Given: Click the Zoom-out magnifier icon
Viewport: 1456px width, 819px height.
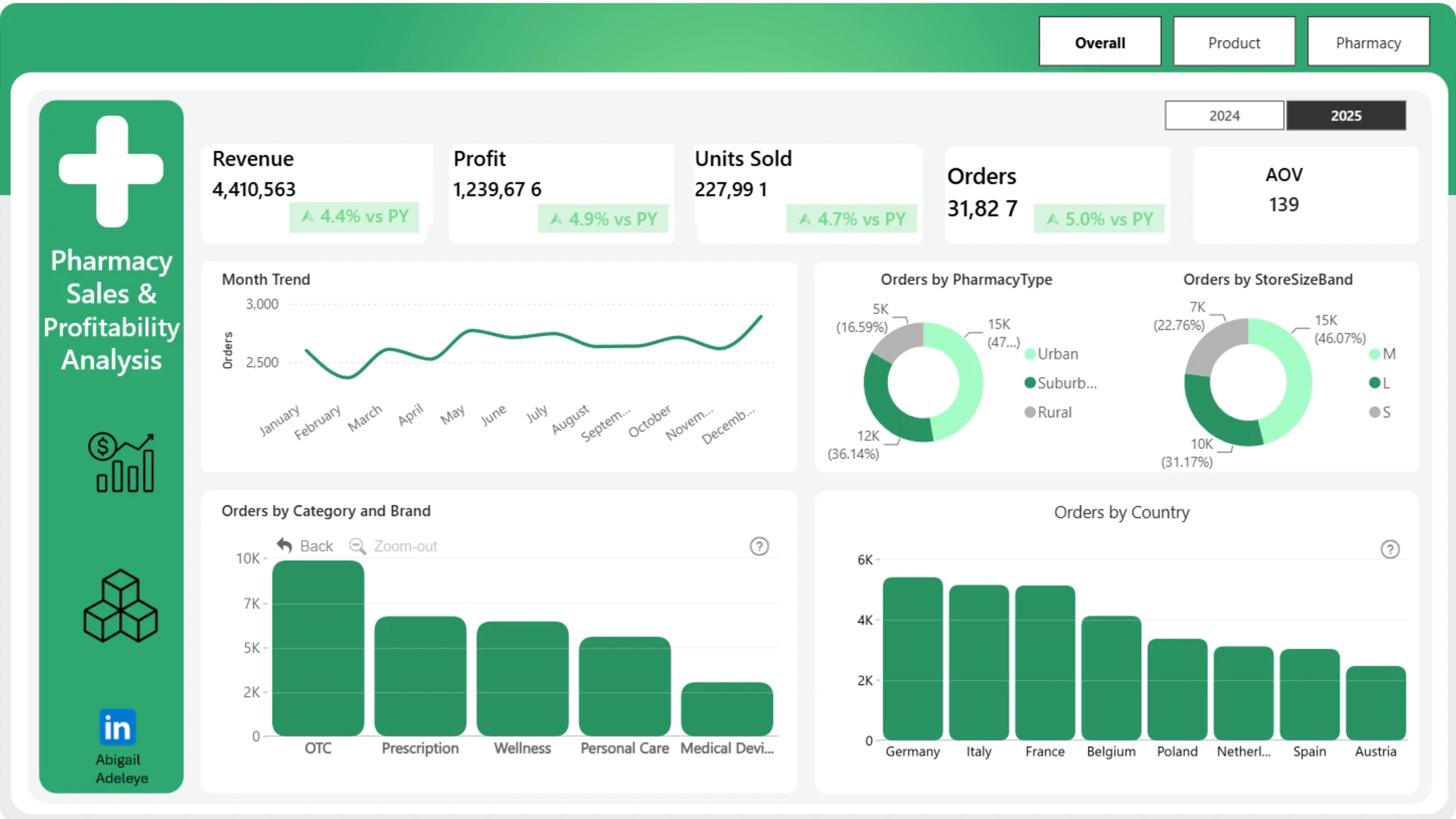Looking at the screenshot, I should point(357,546).
